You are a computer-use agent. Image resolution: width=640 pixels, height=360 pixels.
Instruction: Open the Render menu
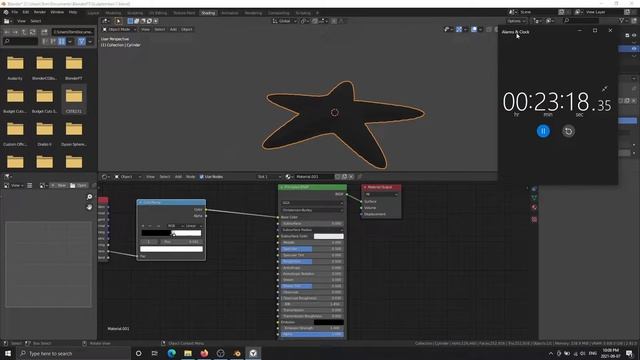point(40,12)
